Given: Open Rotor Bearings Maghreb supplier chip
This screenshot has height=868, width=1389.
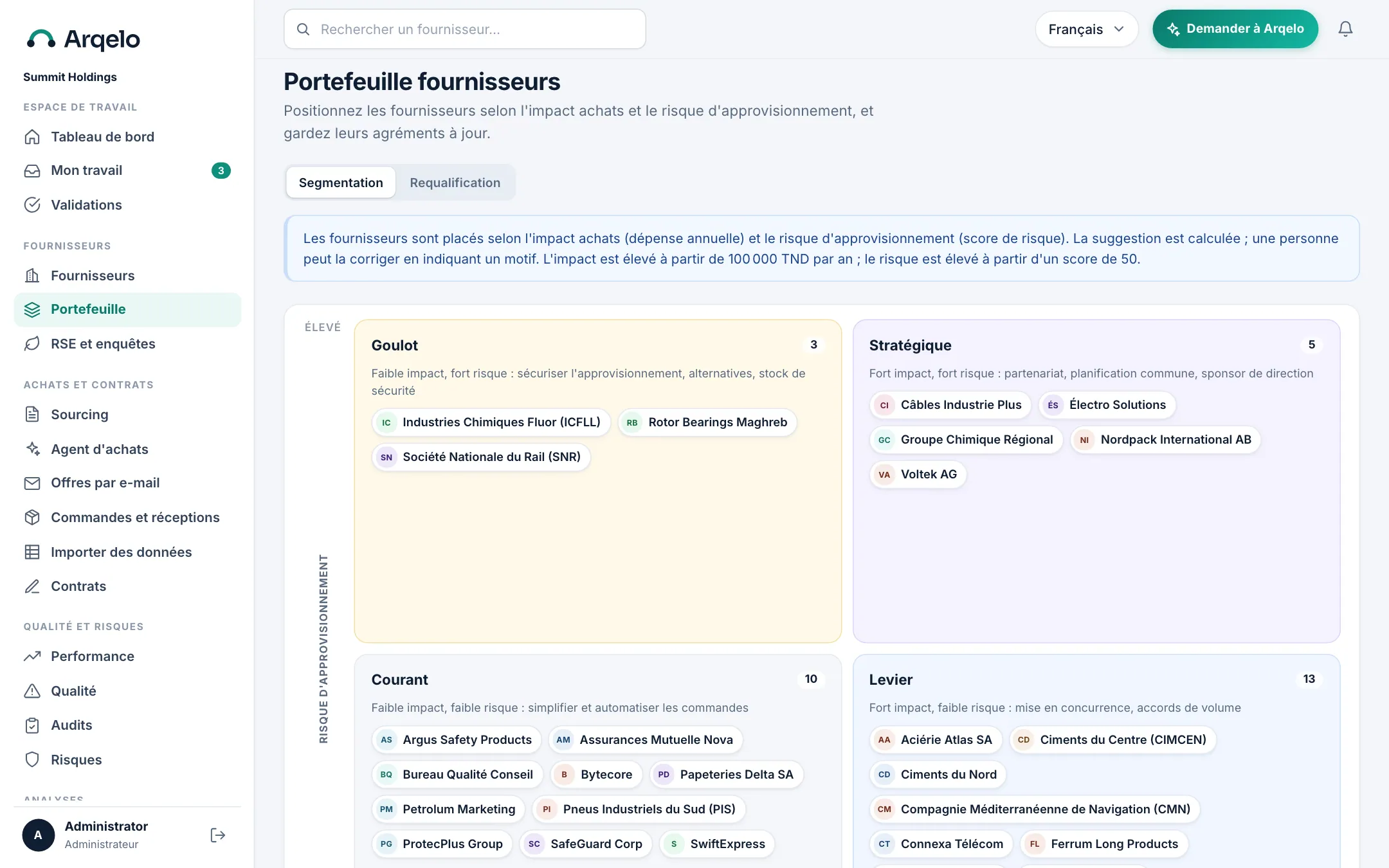Looking at the screenshot, I should [707, 422].
